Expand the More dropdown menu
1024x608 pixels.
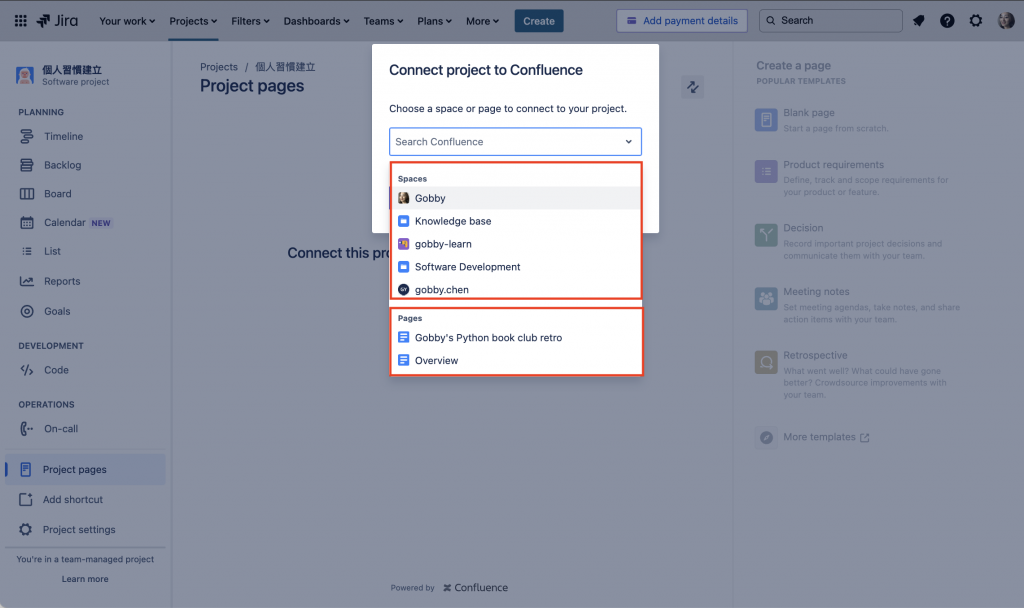point(482,21)
